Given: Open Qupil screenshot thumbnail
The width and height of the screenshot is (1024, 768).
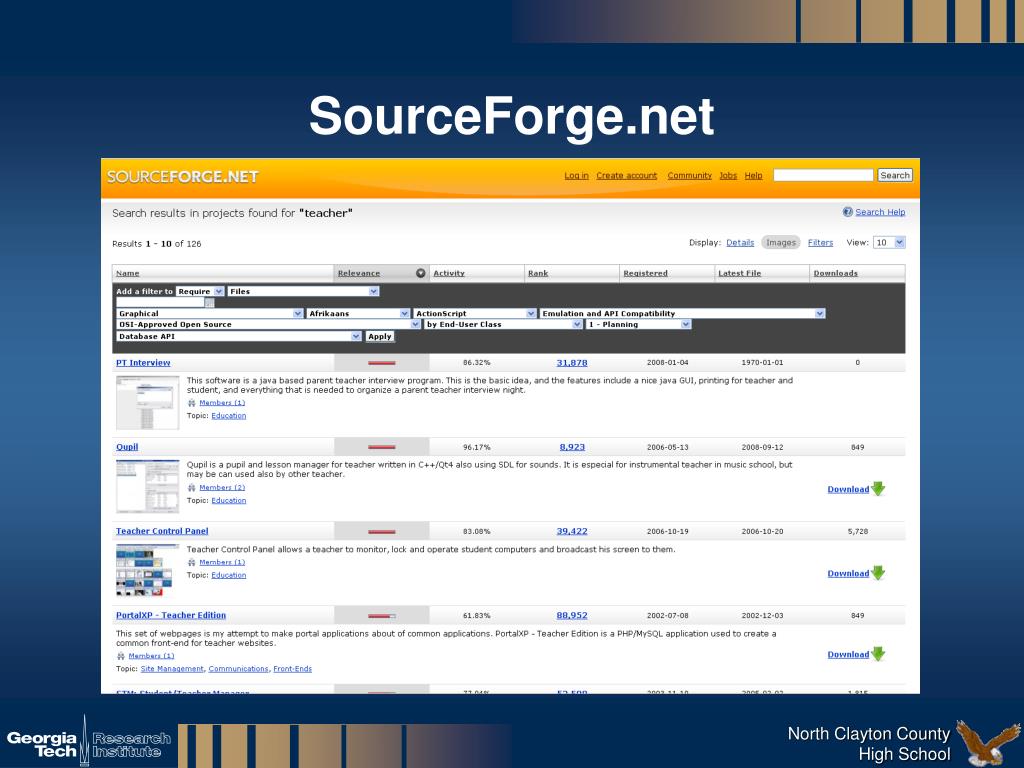Looking at the screenshot, I should 148,487.
